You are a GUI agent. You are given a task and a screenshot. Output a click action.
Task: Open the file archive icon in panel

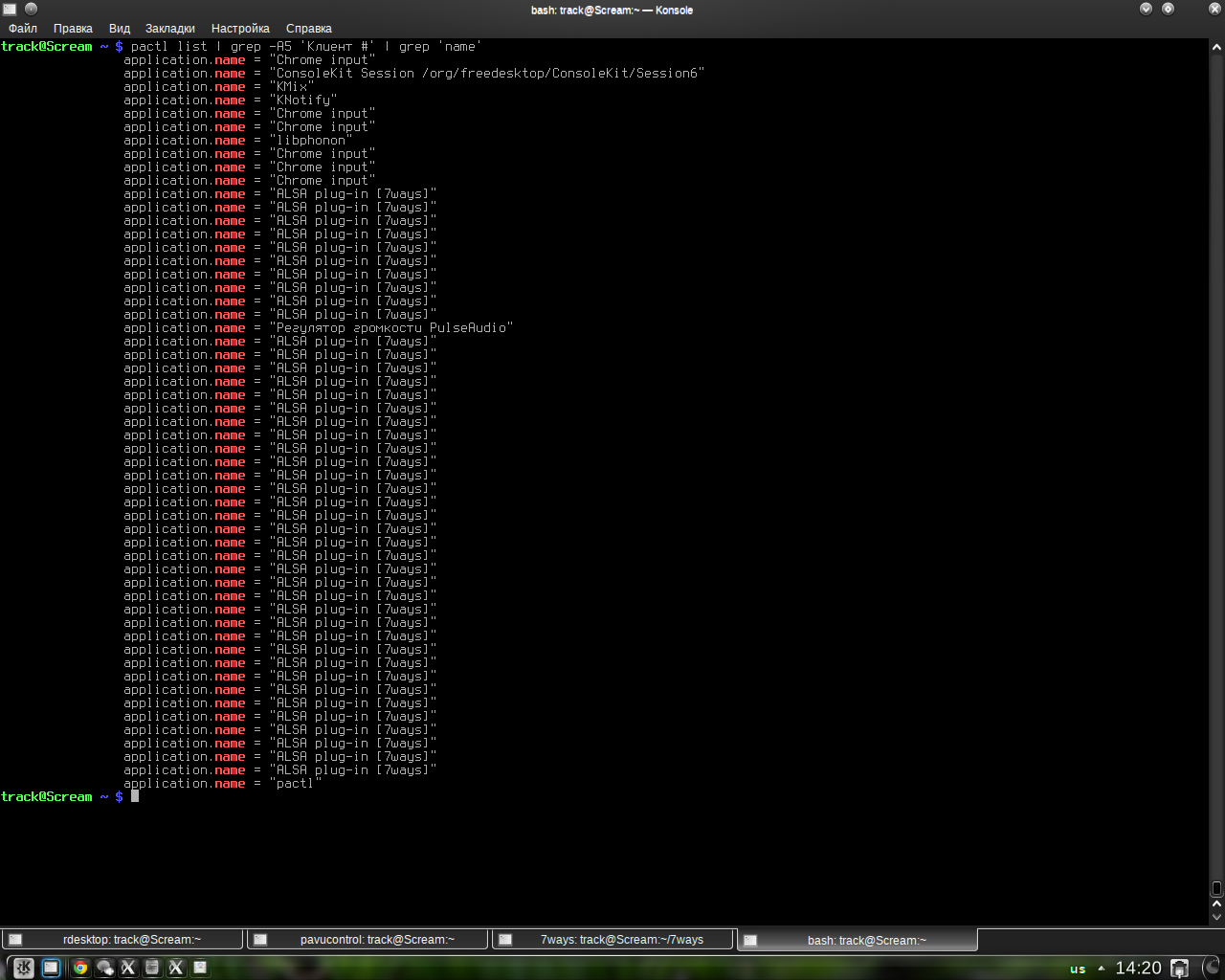click(152, 968)
